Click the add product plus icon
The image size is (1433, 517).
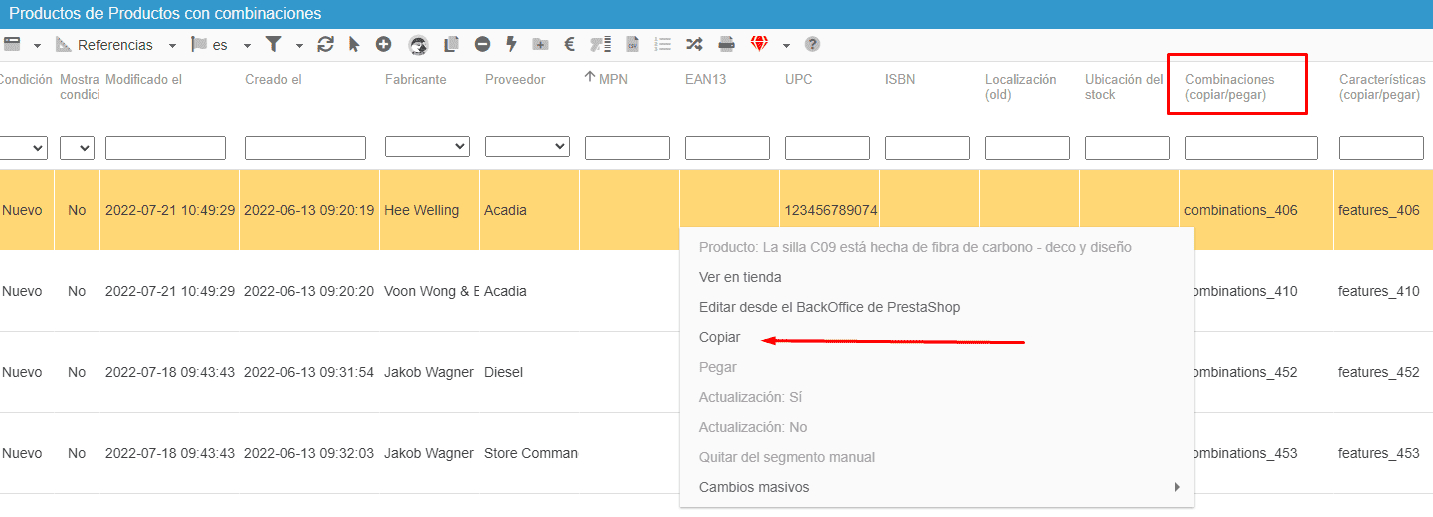(383, 44)
